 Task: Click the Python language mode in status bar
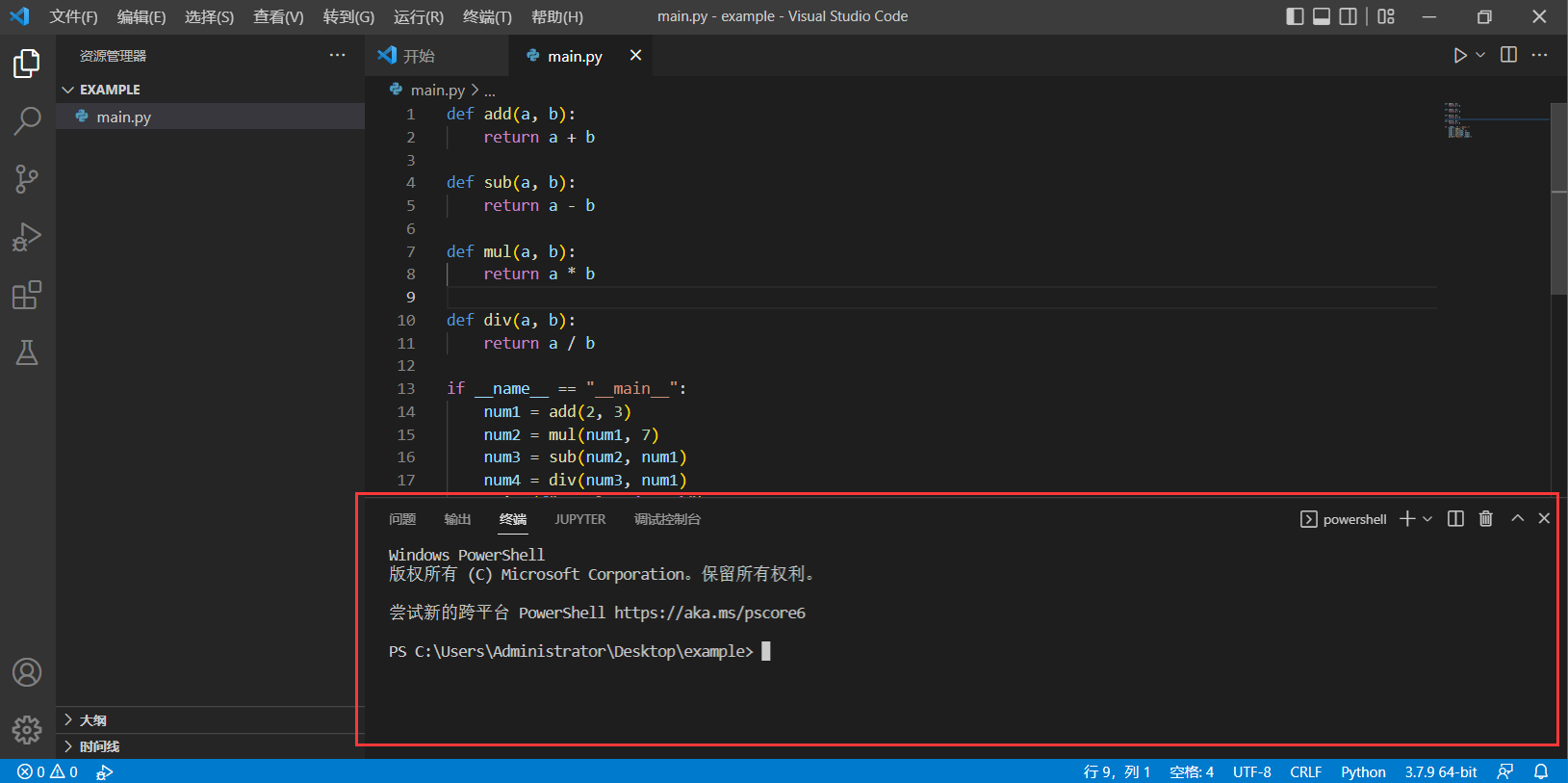pos(1363,772)
